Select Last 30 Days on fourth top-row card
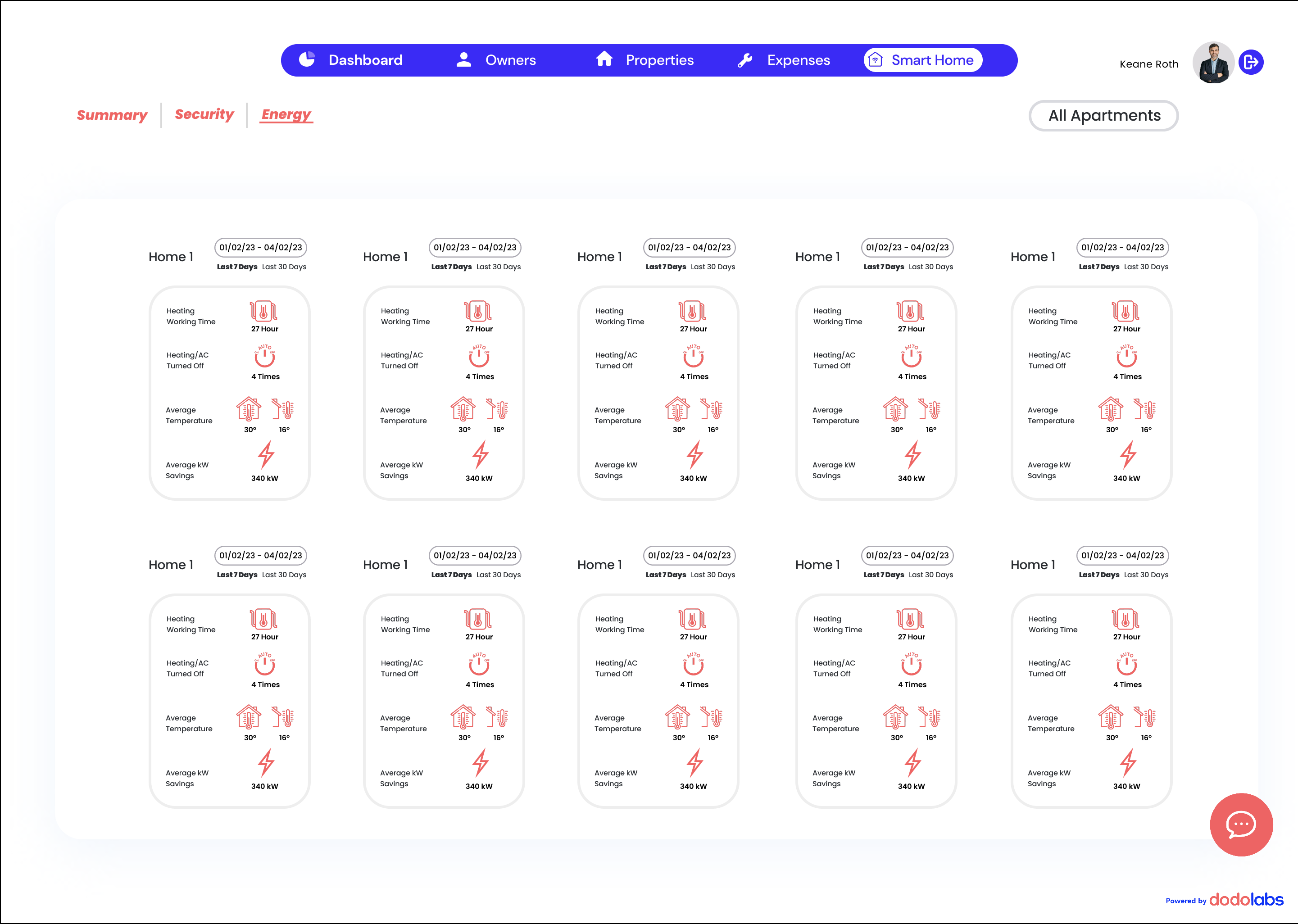This screenshot has width=1298, height=924. click(931, 267)
